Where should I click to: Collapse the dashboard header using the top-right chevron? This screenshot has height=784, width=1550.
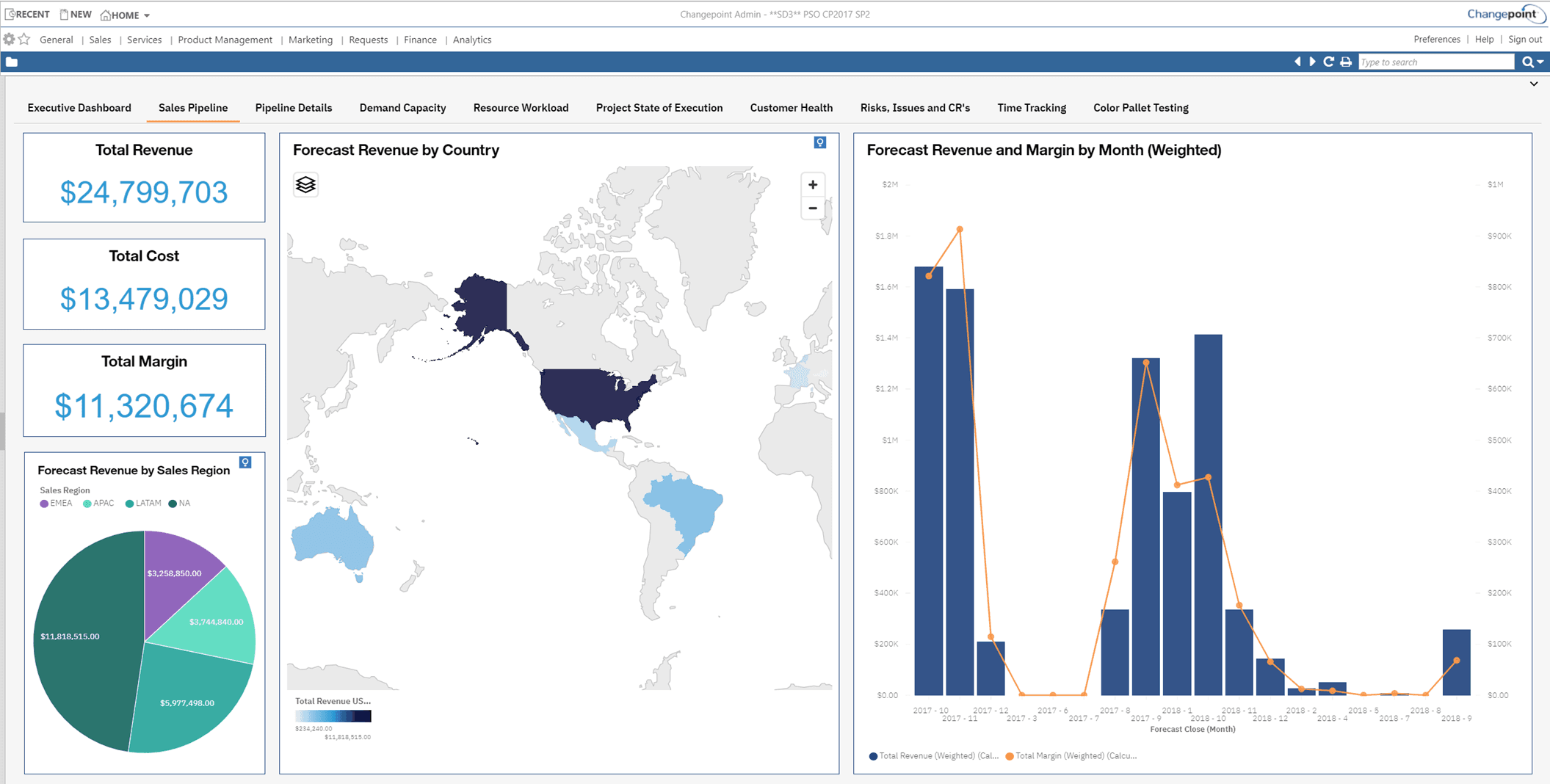1534,84
